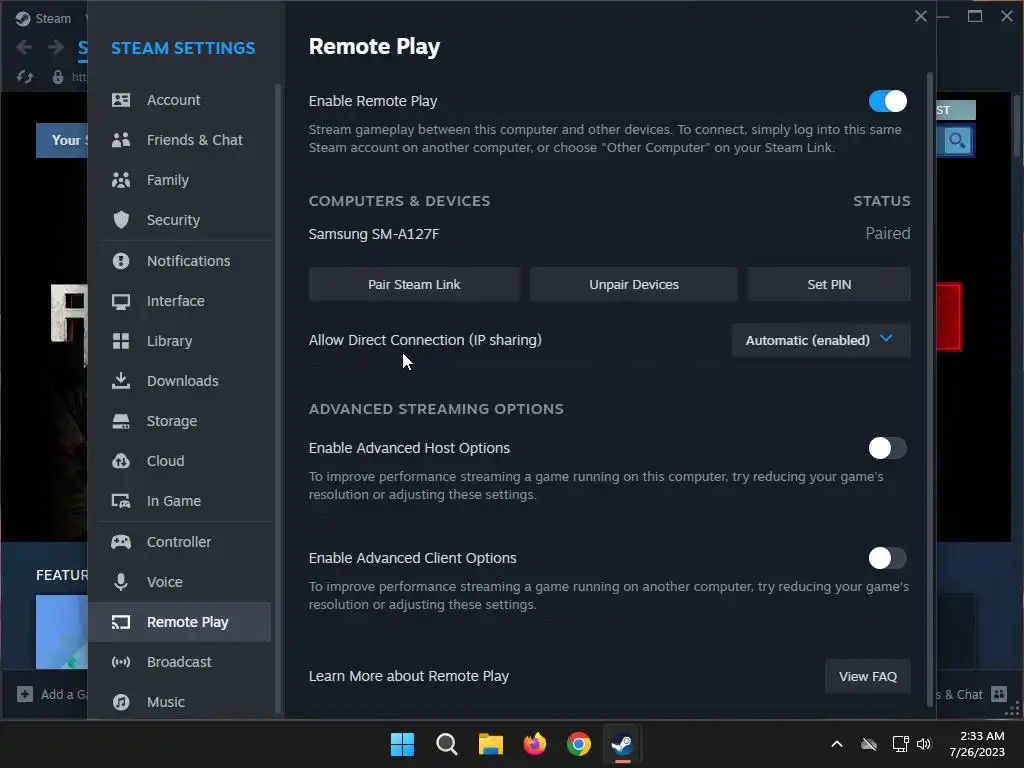Click the Account card icon in sidebar

coord(121,100)
